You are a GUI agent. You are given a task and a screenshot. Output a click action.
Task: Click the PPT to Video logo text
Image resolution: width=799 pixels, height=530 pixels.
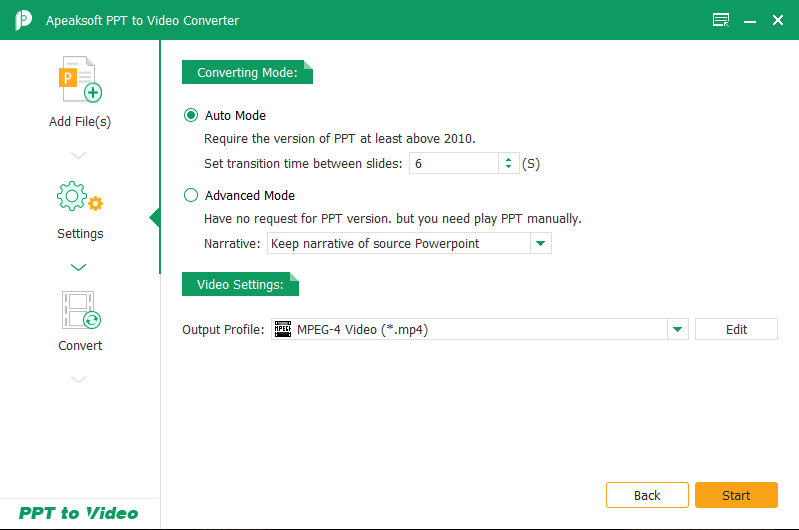click(78, 513)
